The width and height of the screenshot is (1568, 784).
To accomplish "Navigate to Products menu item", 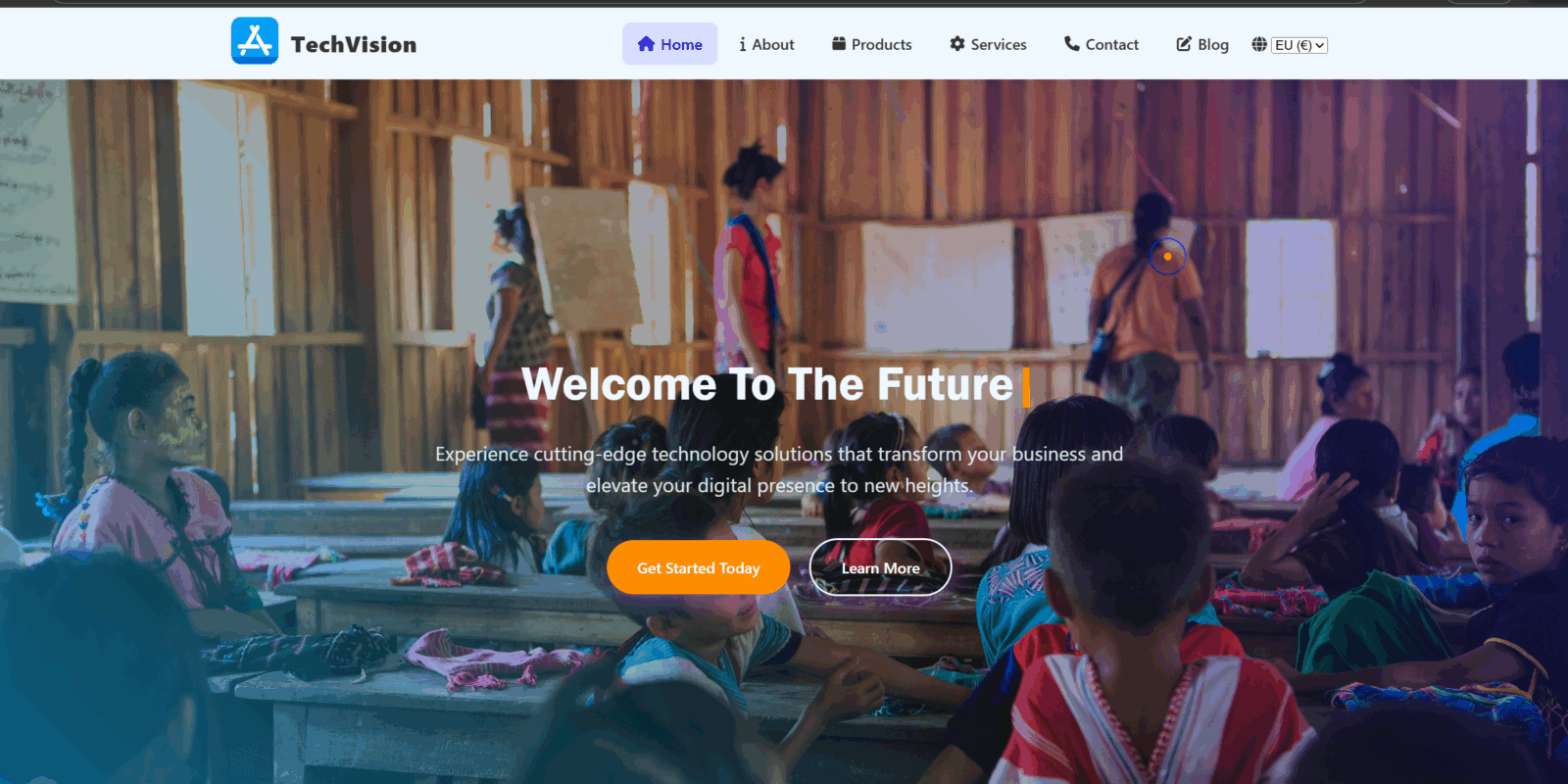I will 872,44.
